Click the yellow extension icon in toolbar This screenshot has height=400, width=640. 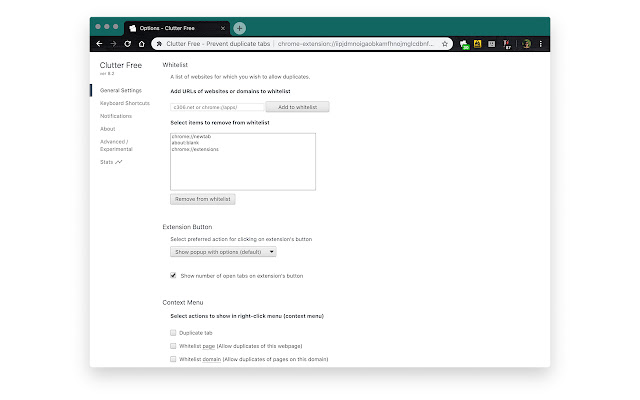477,44
